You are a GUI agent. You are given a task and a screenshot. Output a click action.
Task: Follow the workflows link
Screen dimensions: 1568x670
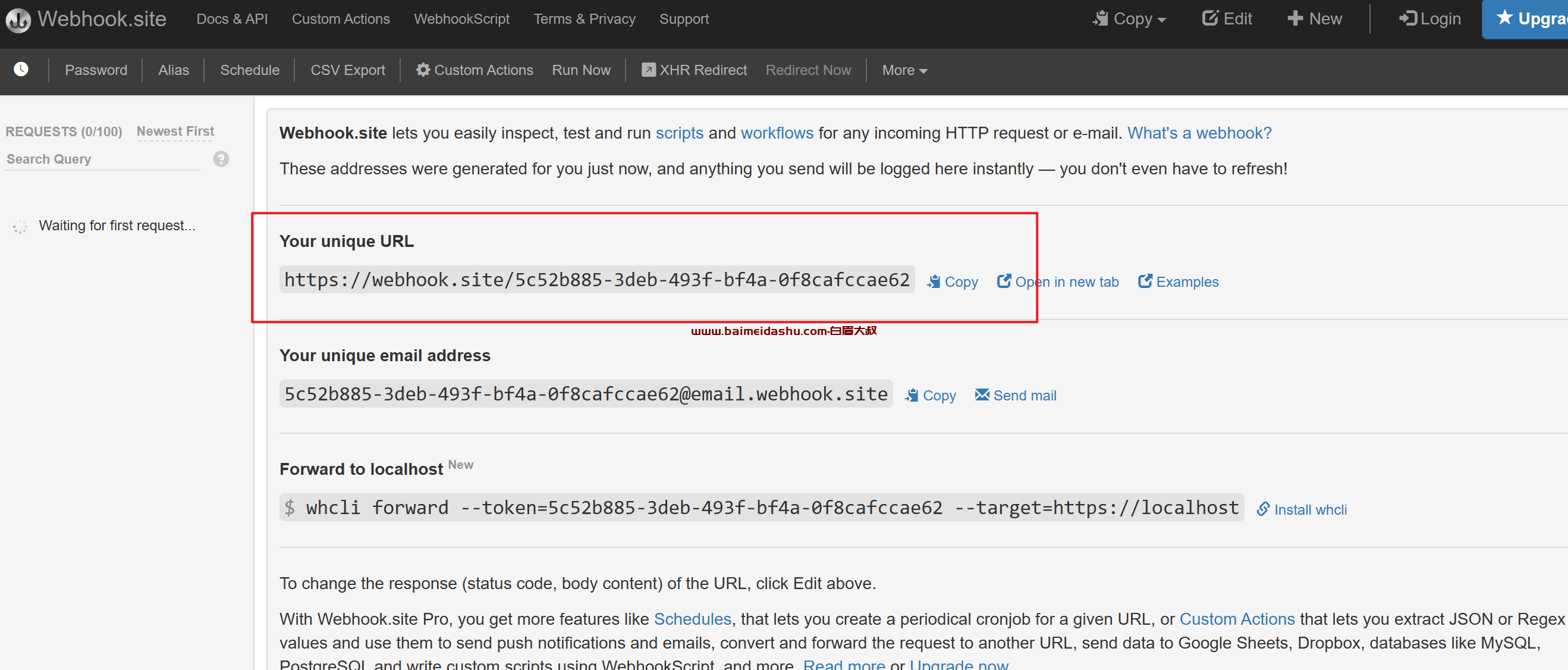click(777, 133)
